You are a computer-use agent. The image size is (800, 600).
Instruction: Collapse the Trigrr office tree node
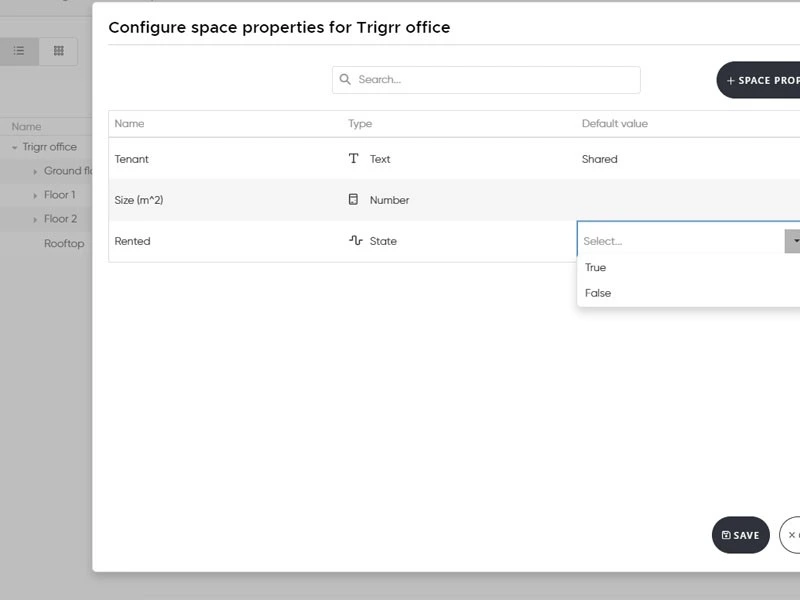pyautogui.click(x=15, y=147)
